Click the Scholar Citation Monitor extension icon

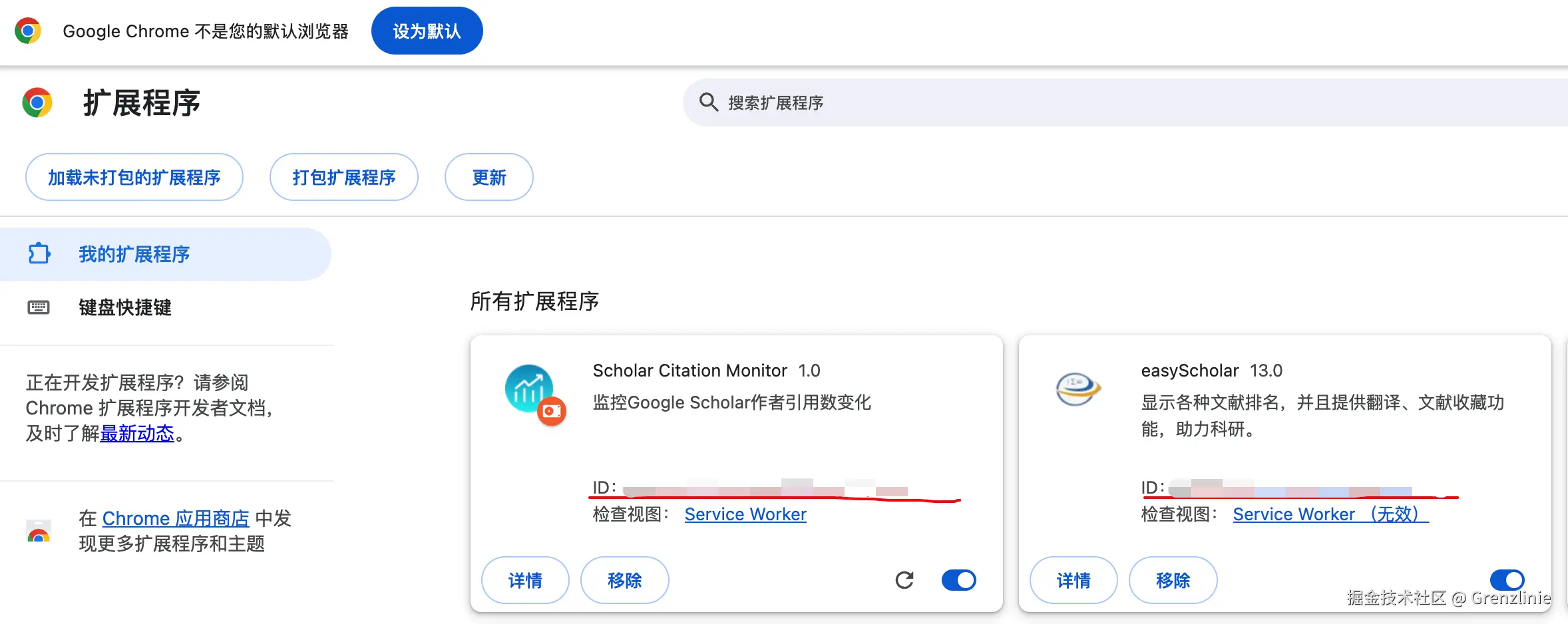click(x=530, y=389)
